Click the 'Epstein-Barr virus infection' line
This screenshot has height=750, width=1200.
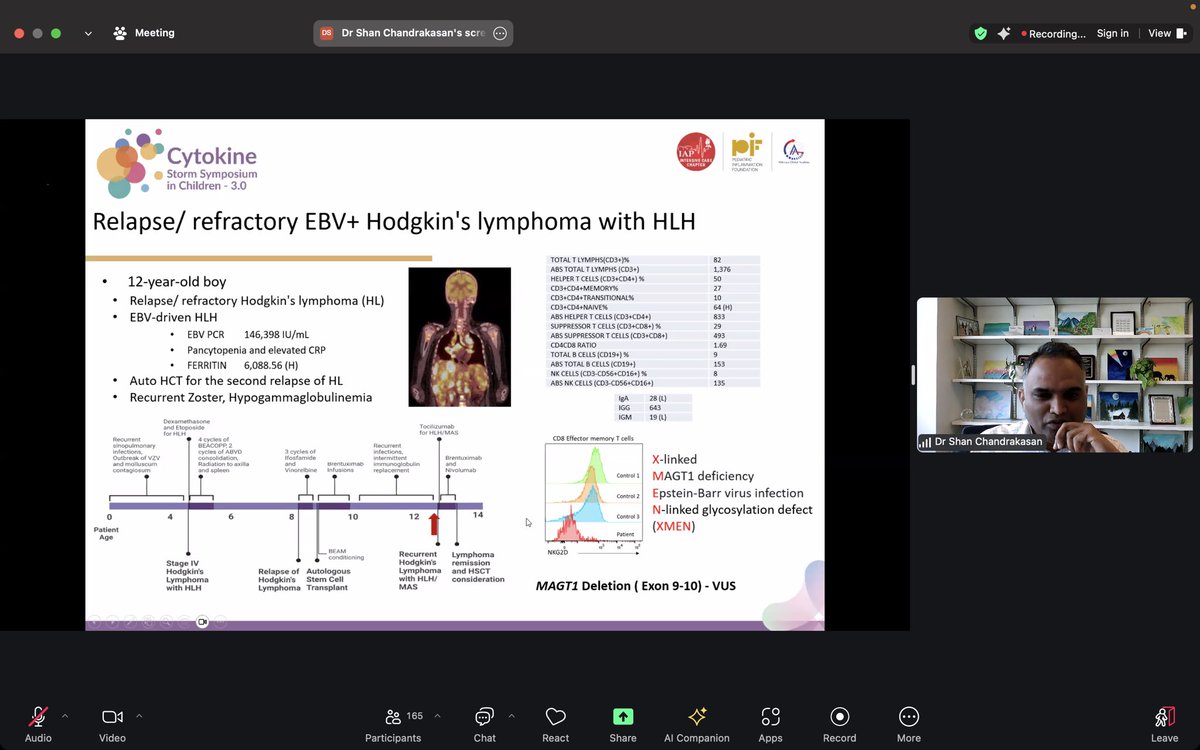[x=728, y=493]
